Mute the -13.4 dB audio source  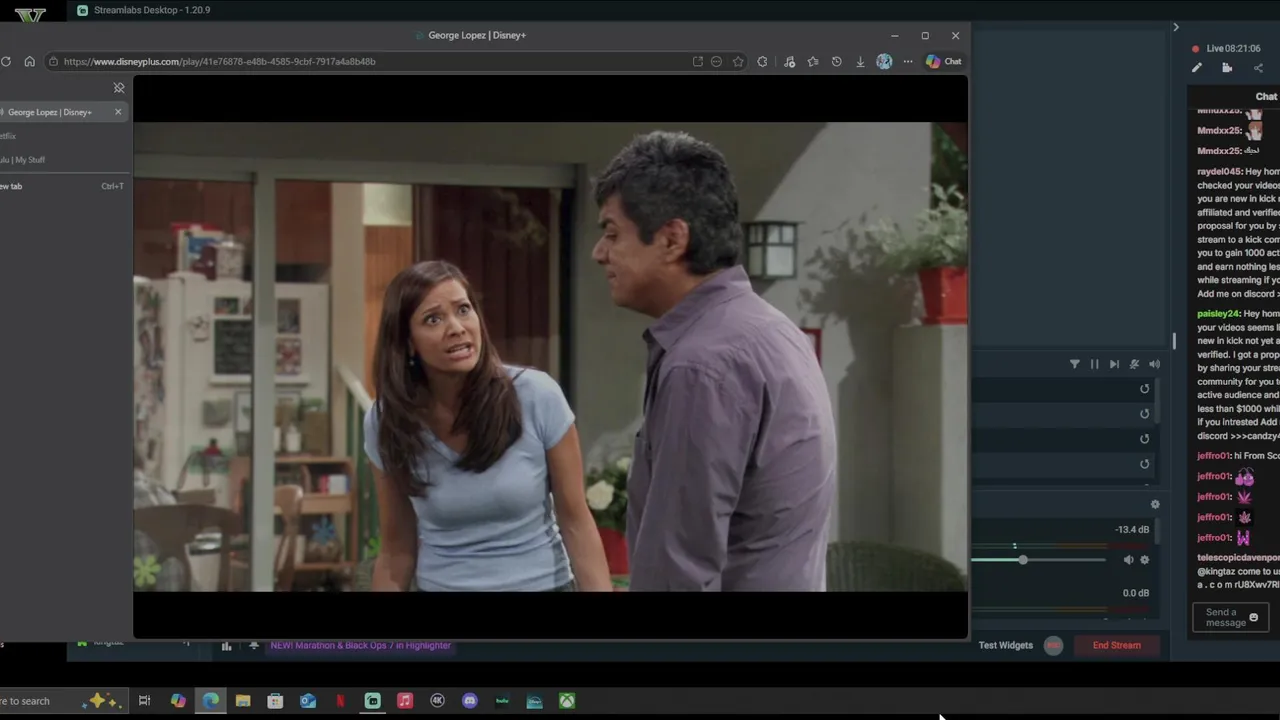tap(1128, 560)
